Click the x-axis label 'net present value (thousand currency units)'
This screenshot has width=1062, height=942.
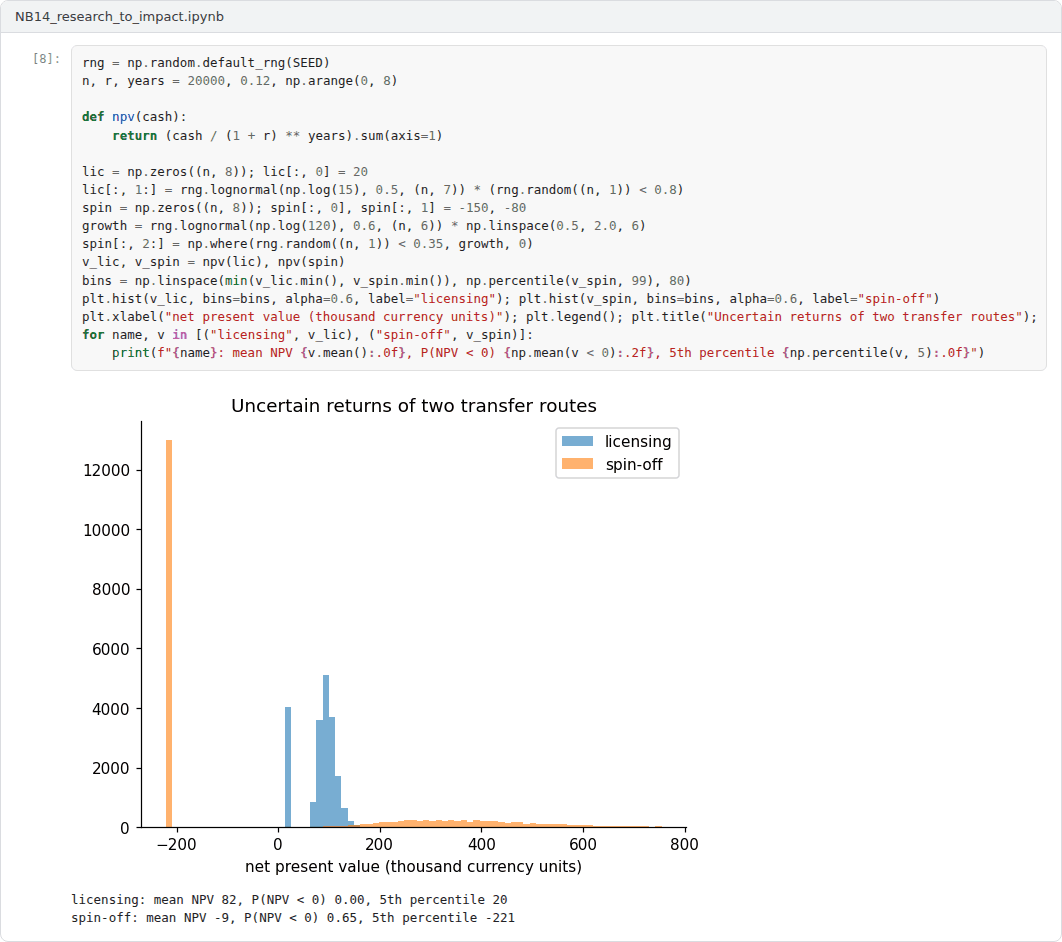[413, 867]
